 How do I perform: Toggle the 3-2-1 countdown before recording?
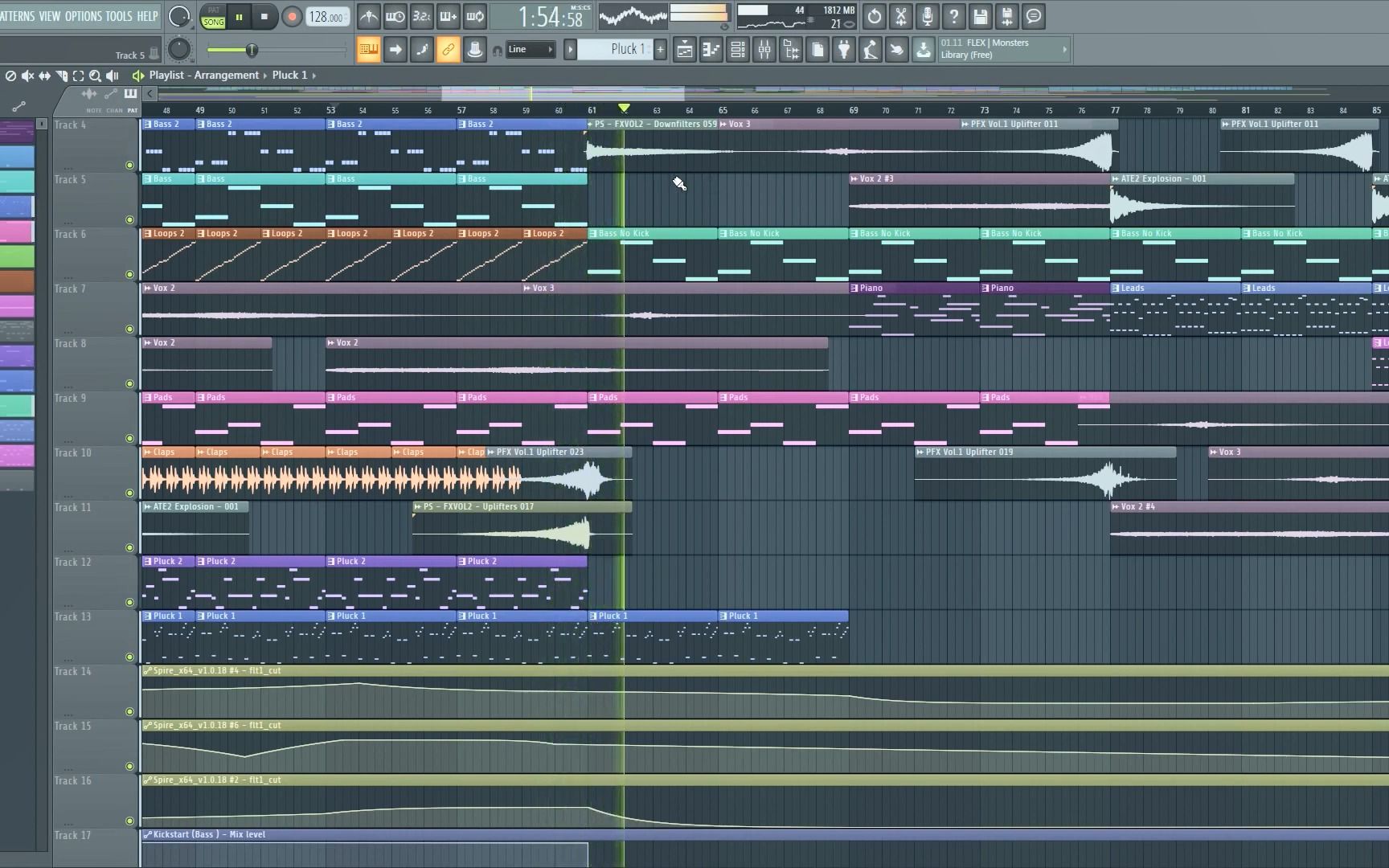pyautogui.click(x=422, y=16)
